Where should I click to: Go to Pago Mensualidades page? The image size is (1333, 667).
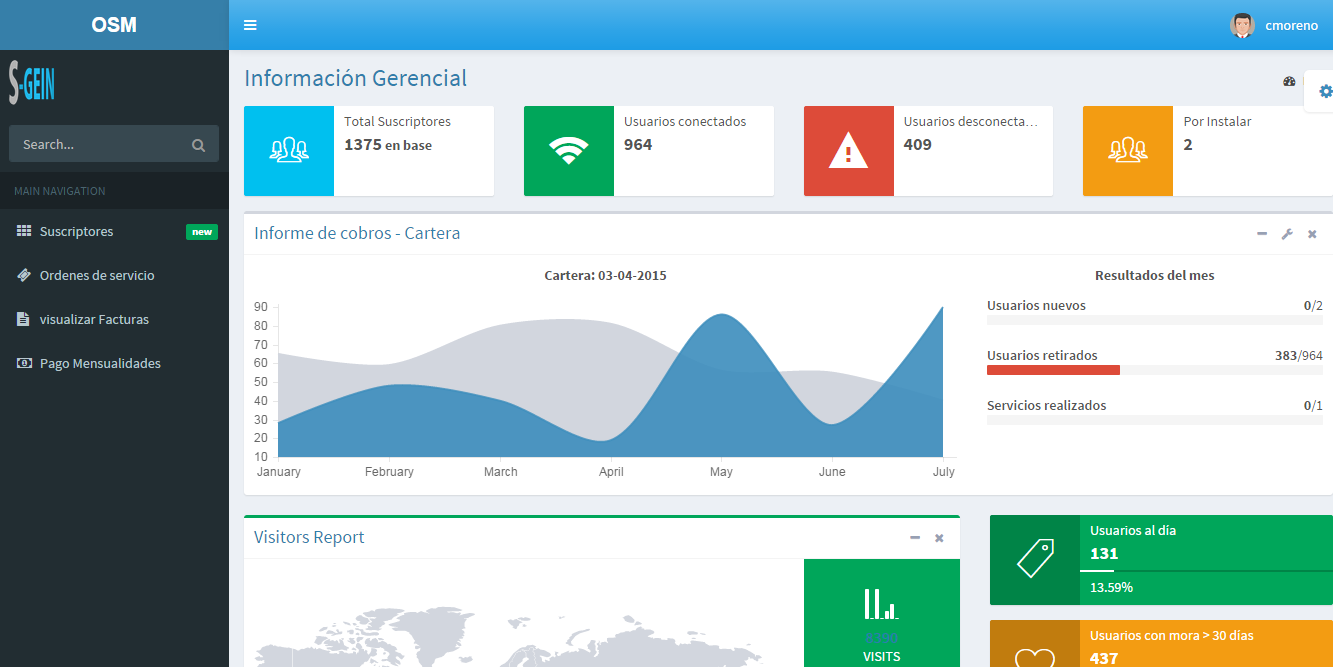(x=100, y=364)
